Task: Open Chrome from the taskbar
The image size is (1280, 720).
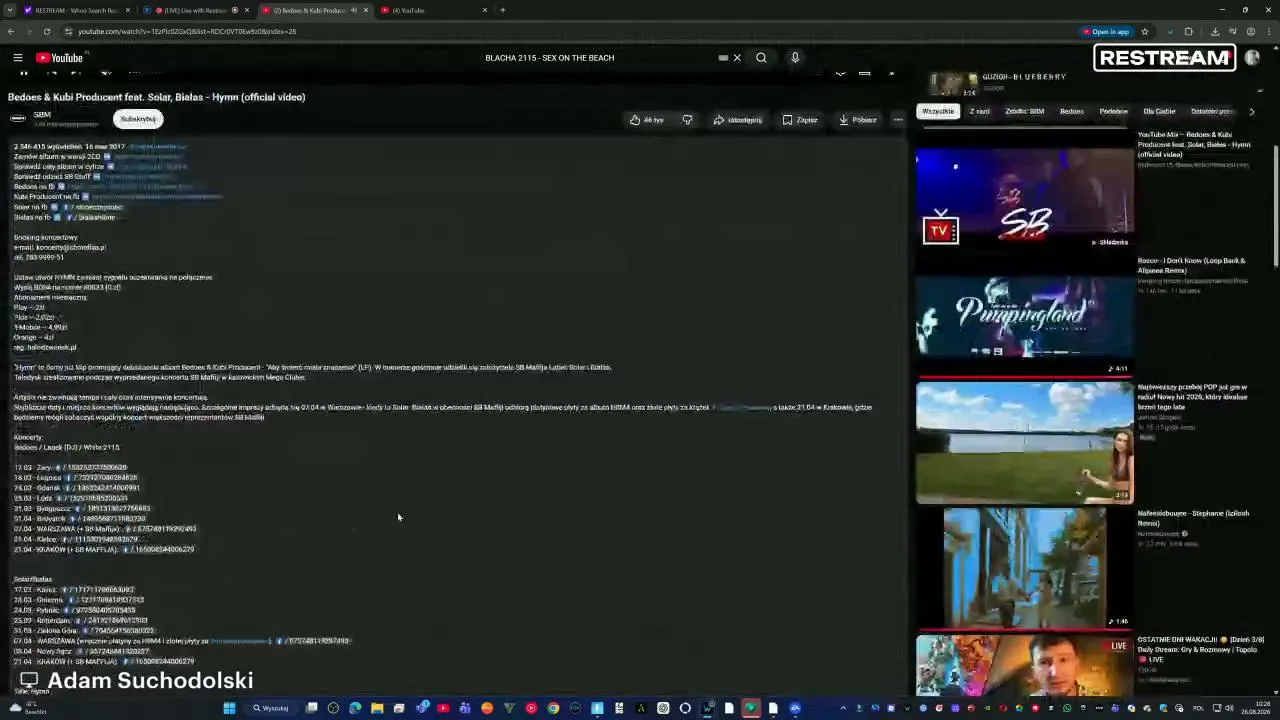Action: pos(553,708)
